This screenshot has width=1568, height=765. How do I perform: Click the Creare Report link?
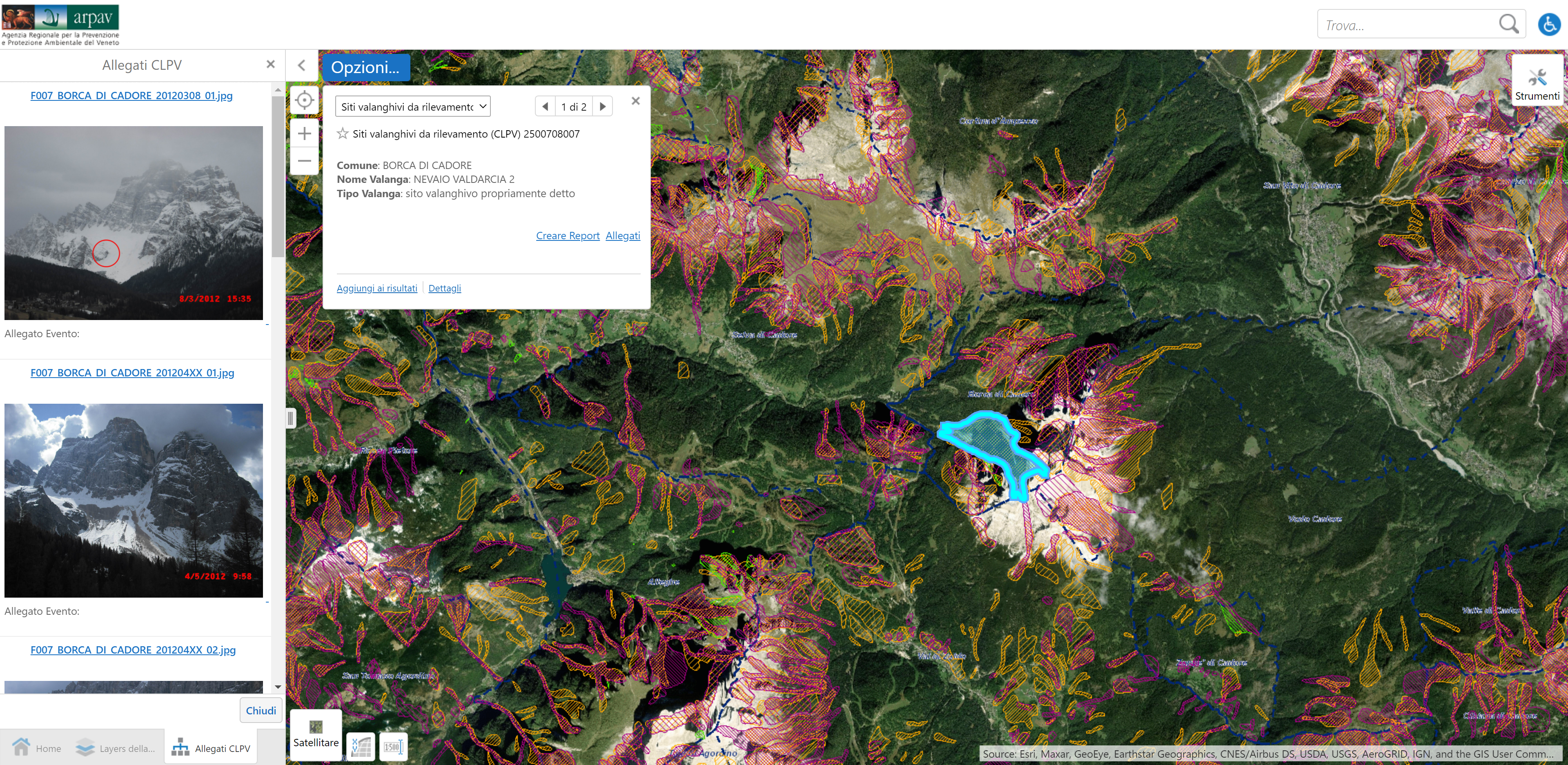567,236
